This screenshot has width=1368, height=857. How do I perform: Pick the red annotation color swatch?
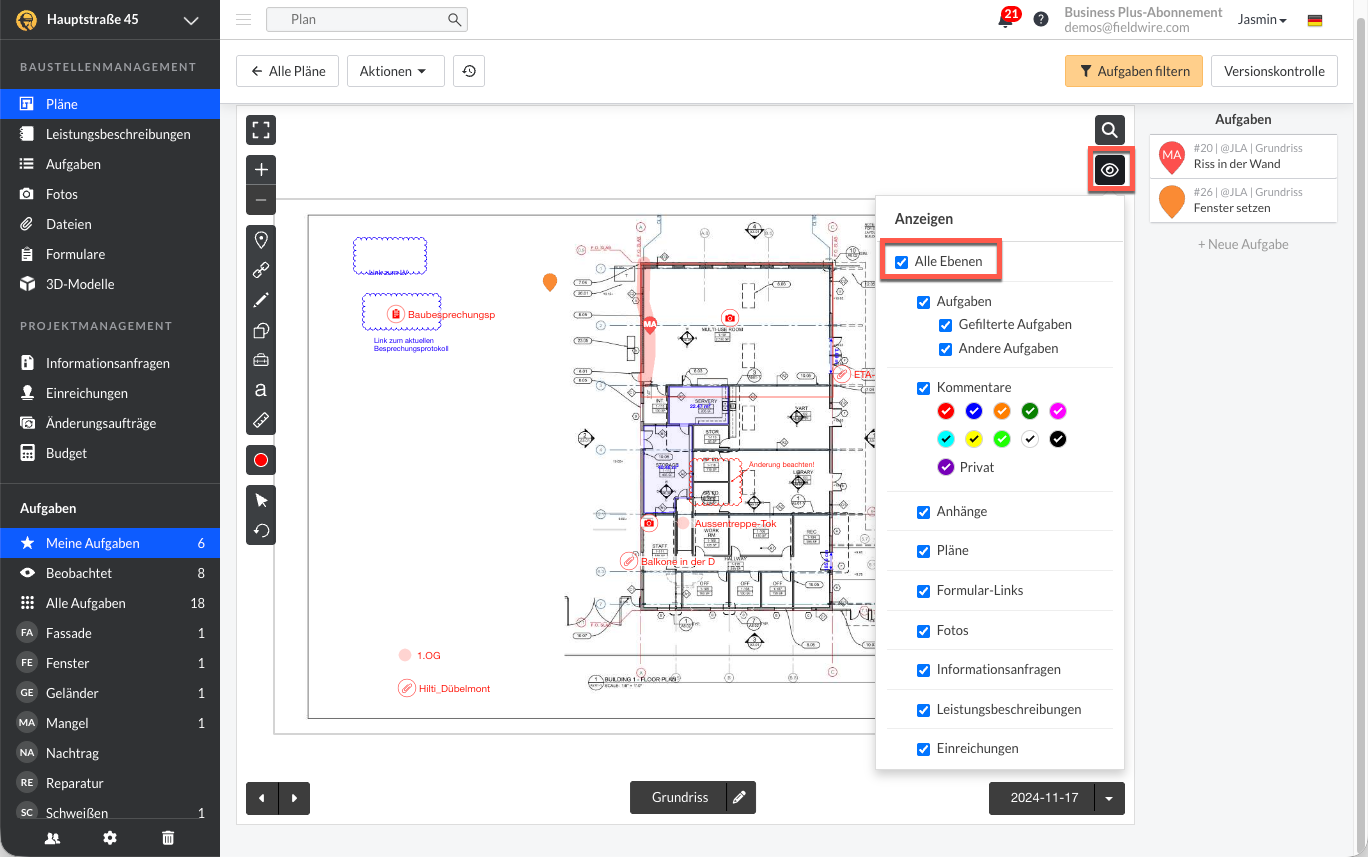261,460
